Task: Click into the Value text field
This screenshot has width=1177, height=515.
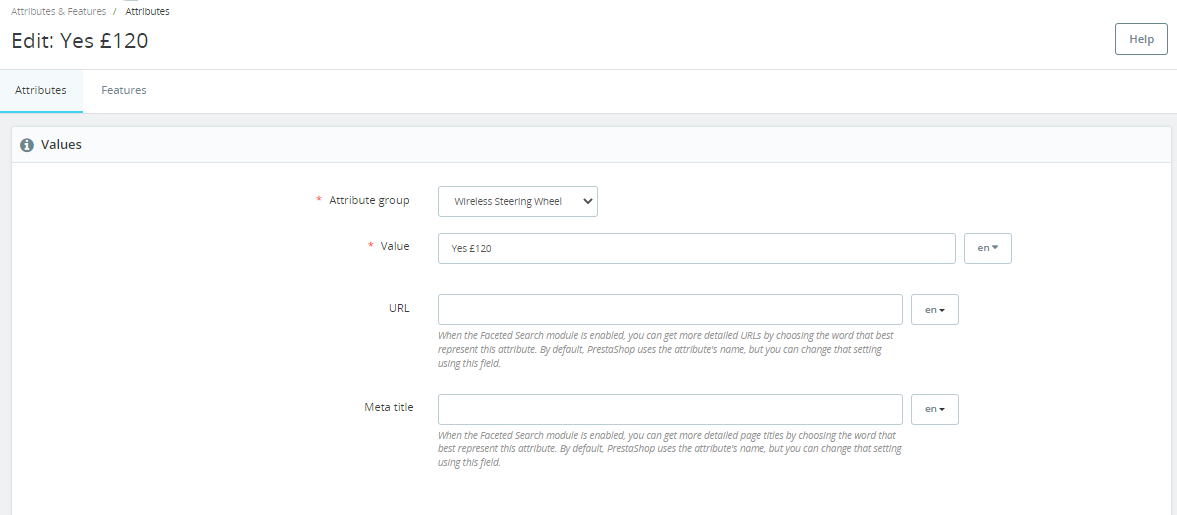Action: pyautogui.click(x=696, y=248)
